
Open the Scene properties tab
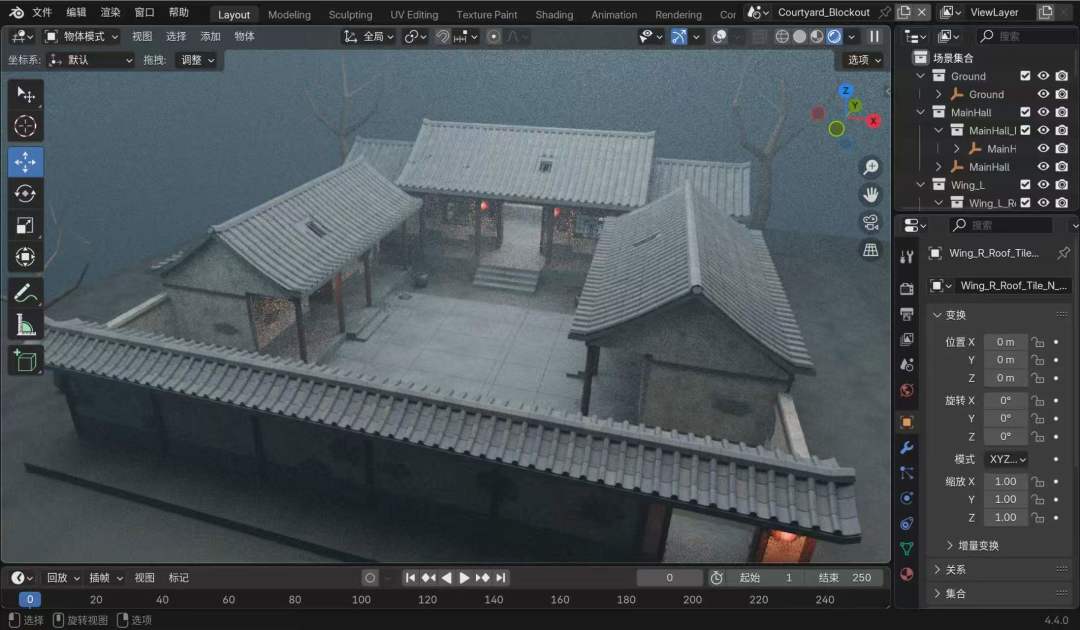click(907, 365)
